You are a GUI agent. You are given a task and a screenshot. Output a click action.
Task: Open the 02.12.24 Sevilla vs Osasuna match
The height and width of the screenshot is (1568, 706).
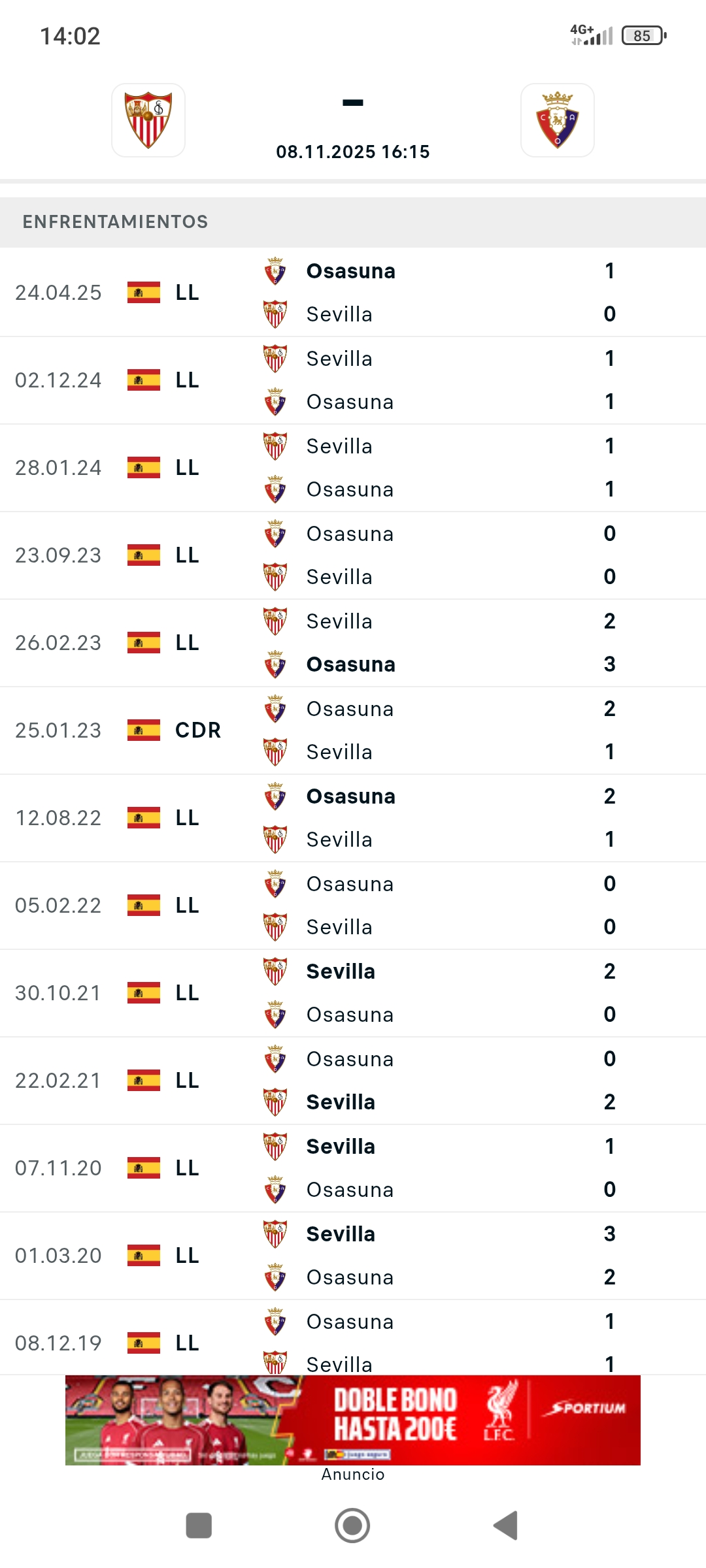(x=353, y=380)
